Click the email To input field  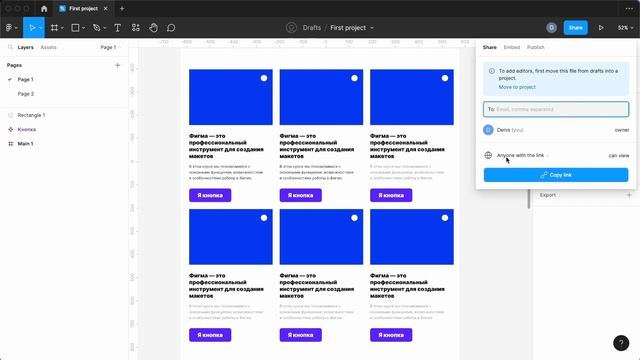point(556,109)
